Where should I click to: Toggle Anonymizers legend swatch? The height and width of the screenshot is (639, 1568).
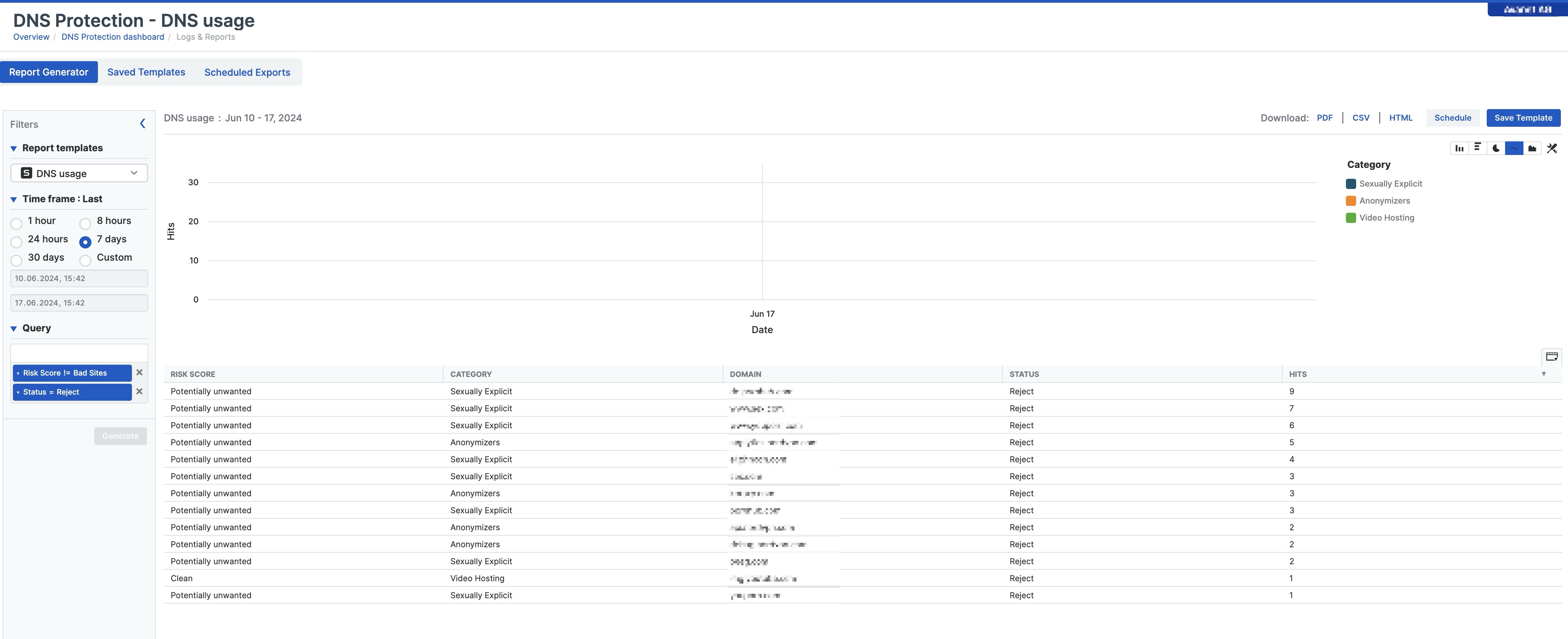tap(1351, 201)
